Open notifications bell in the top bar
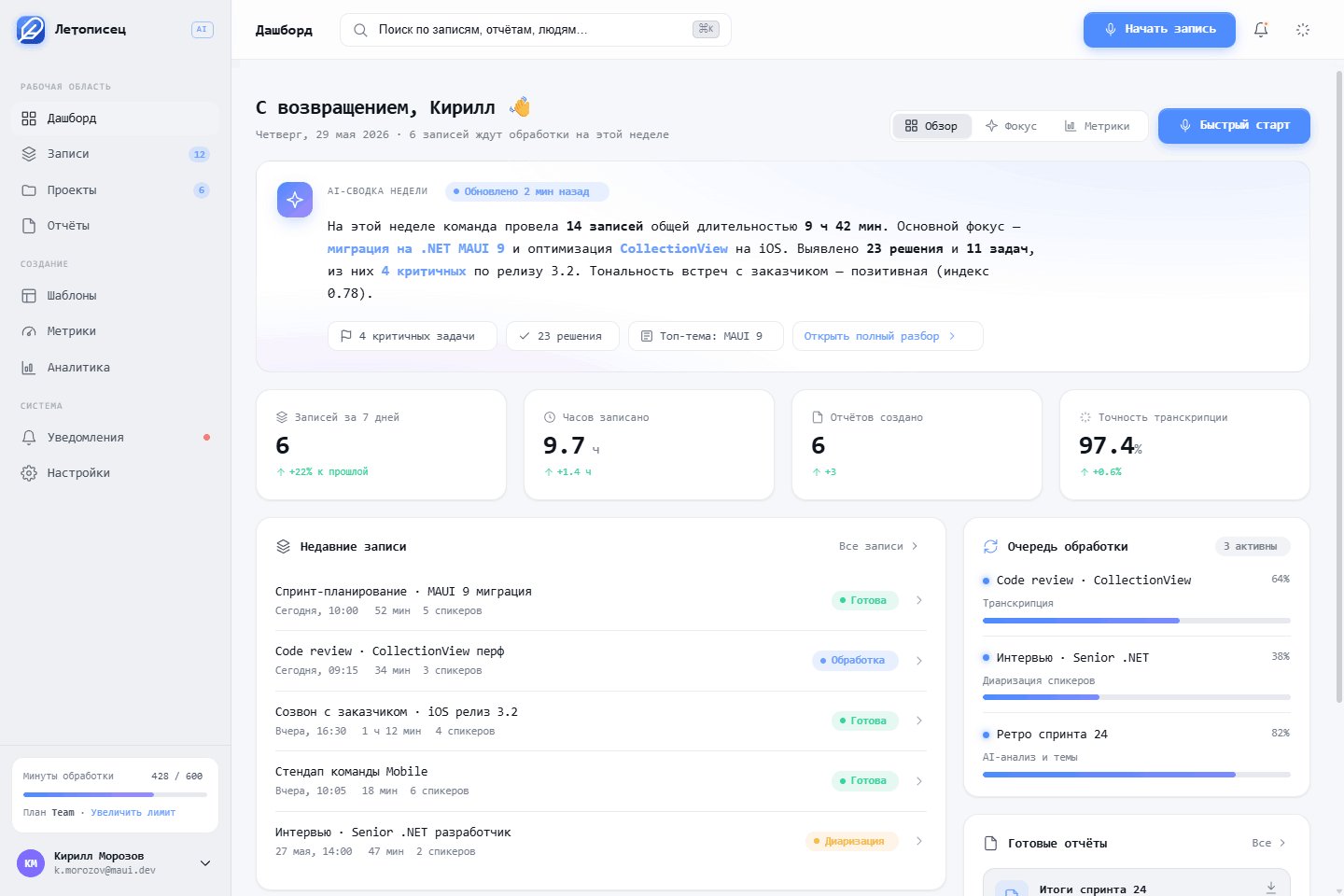 click(1261, 30)
